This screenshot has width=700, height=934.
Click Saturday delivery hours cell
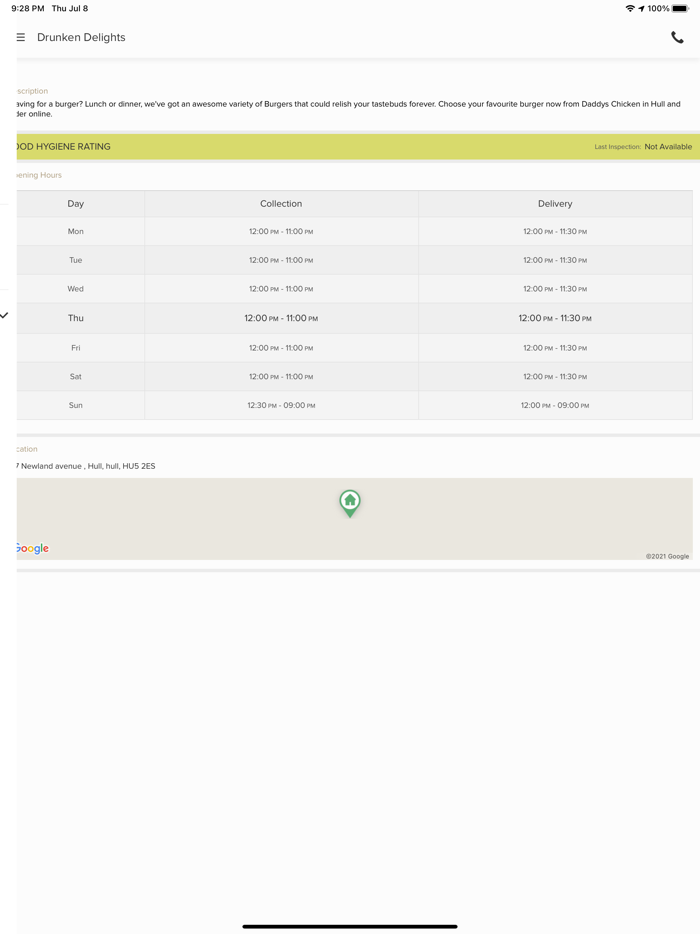pos(555,376)
